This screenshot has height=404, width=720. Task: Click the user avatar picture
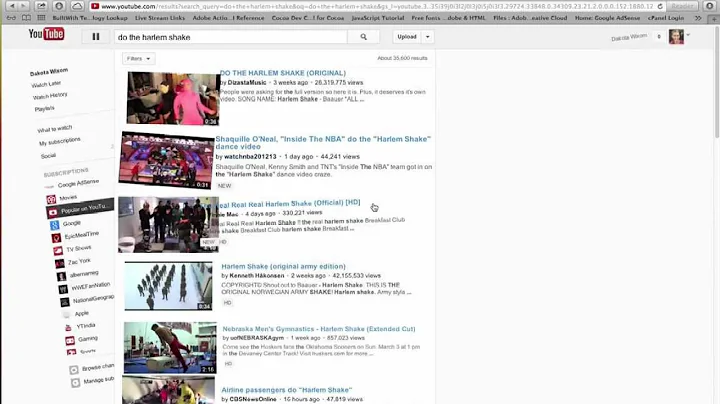[676, 37]
